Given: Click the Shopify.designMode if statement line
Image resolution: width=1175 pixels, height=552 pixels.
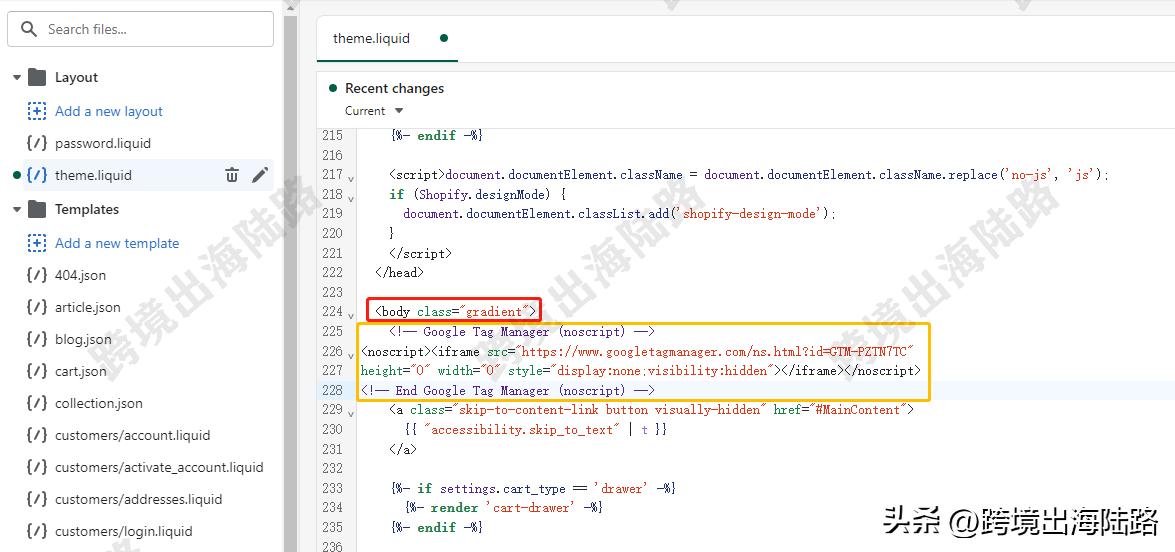Looking at the screenshot, I should pos(477,194).
